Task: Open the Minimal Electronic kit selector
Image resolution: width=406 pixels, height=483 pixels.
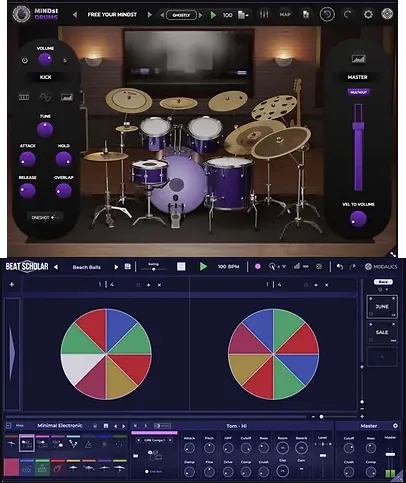Action: coord(60,426)
